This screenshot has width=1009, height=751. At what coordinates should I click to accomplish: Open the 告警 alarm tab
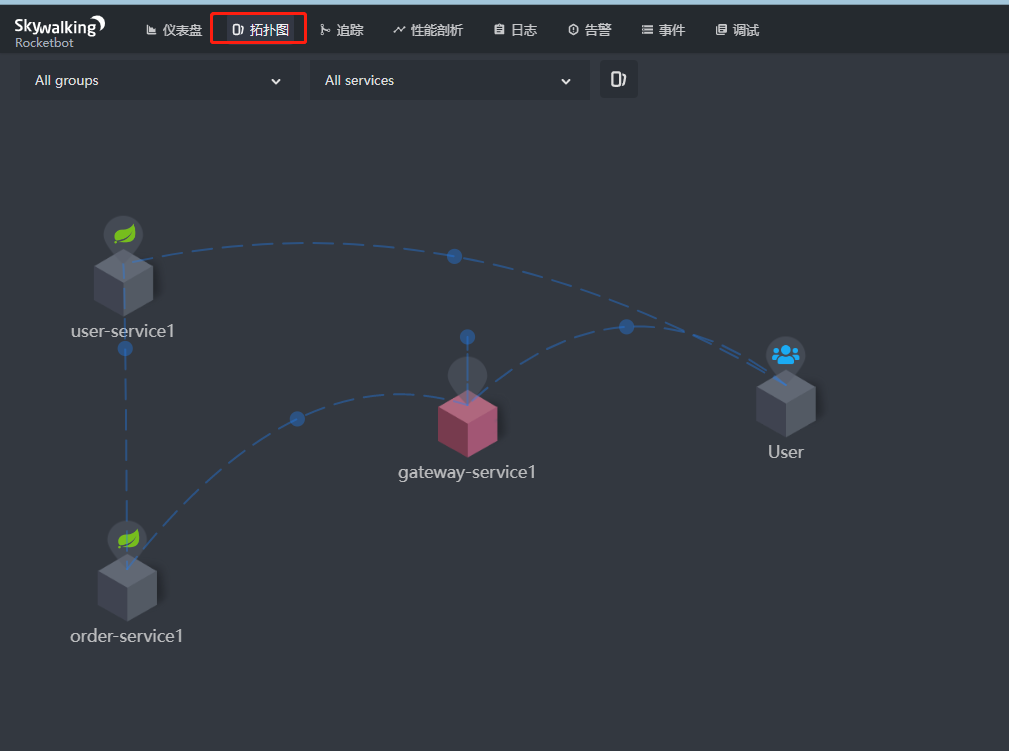tap(589, 30)
